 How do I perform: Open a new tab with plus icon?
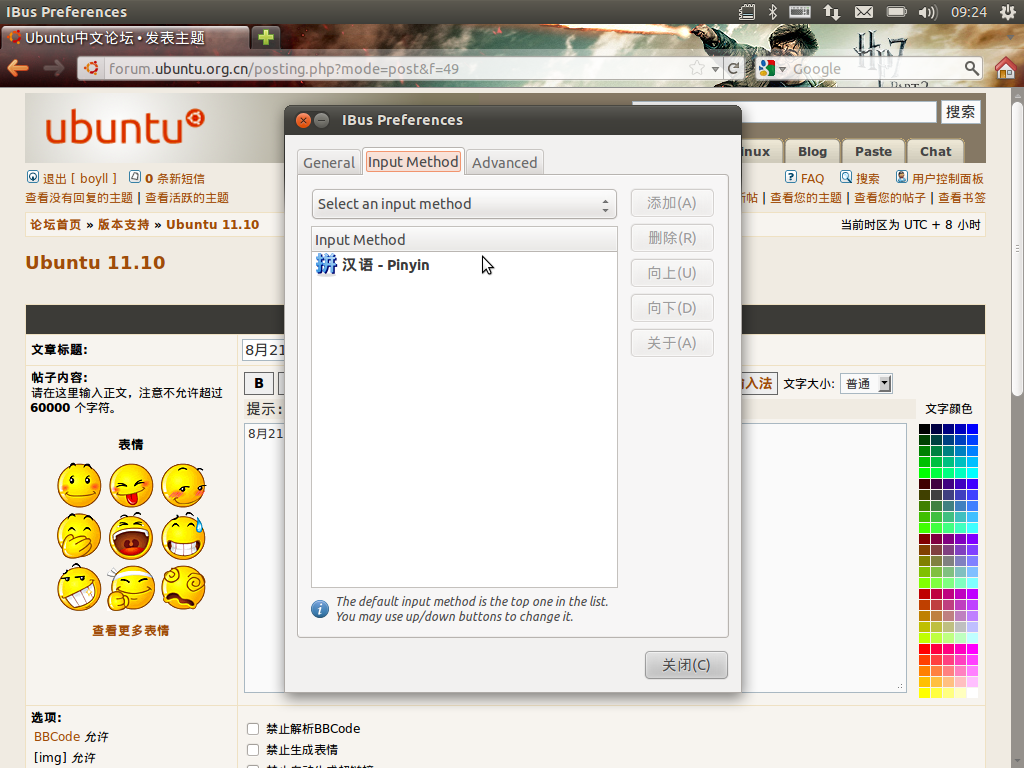point(266,37)
